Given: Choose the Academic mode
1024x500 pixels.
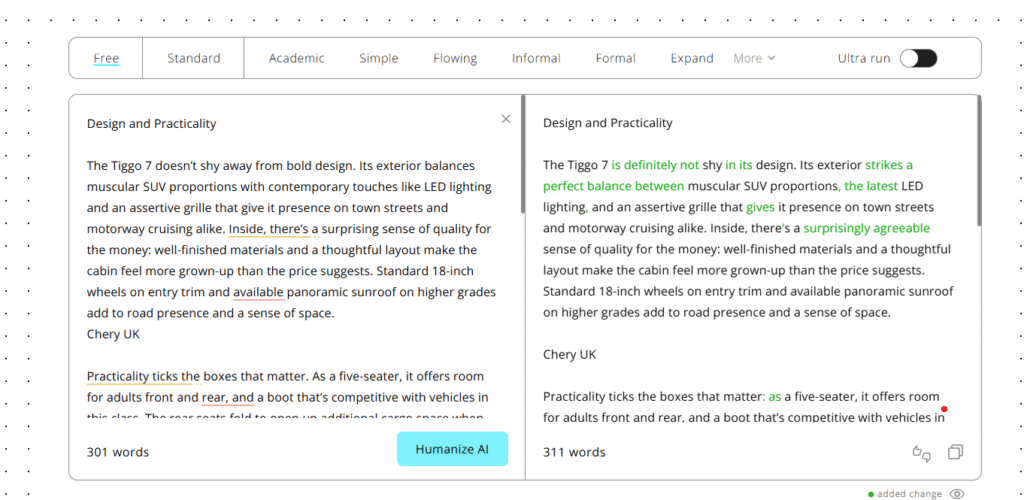Looking at the screenshot, I should coord(296,58).
